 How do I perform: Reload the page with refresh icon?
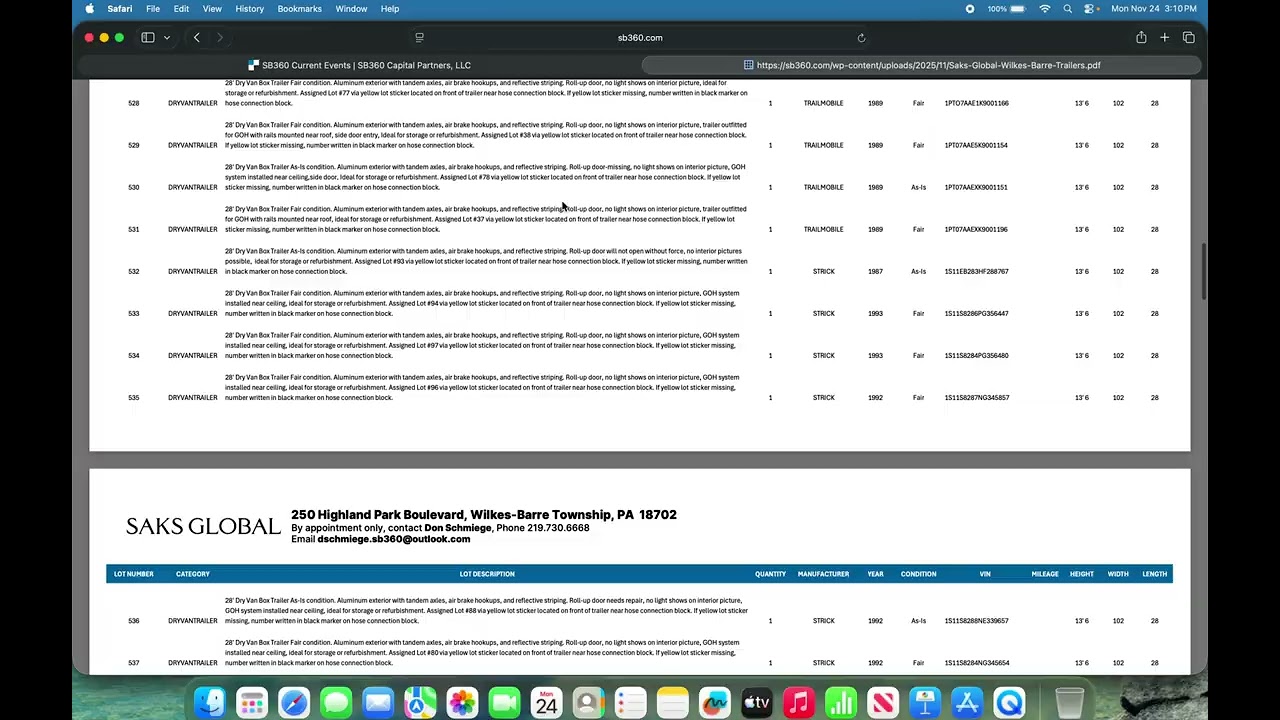pyautogui.click(x=861, y=38)
